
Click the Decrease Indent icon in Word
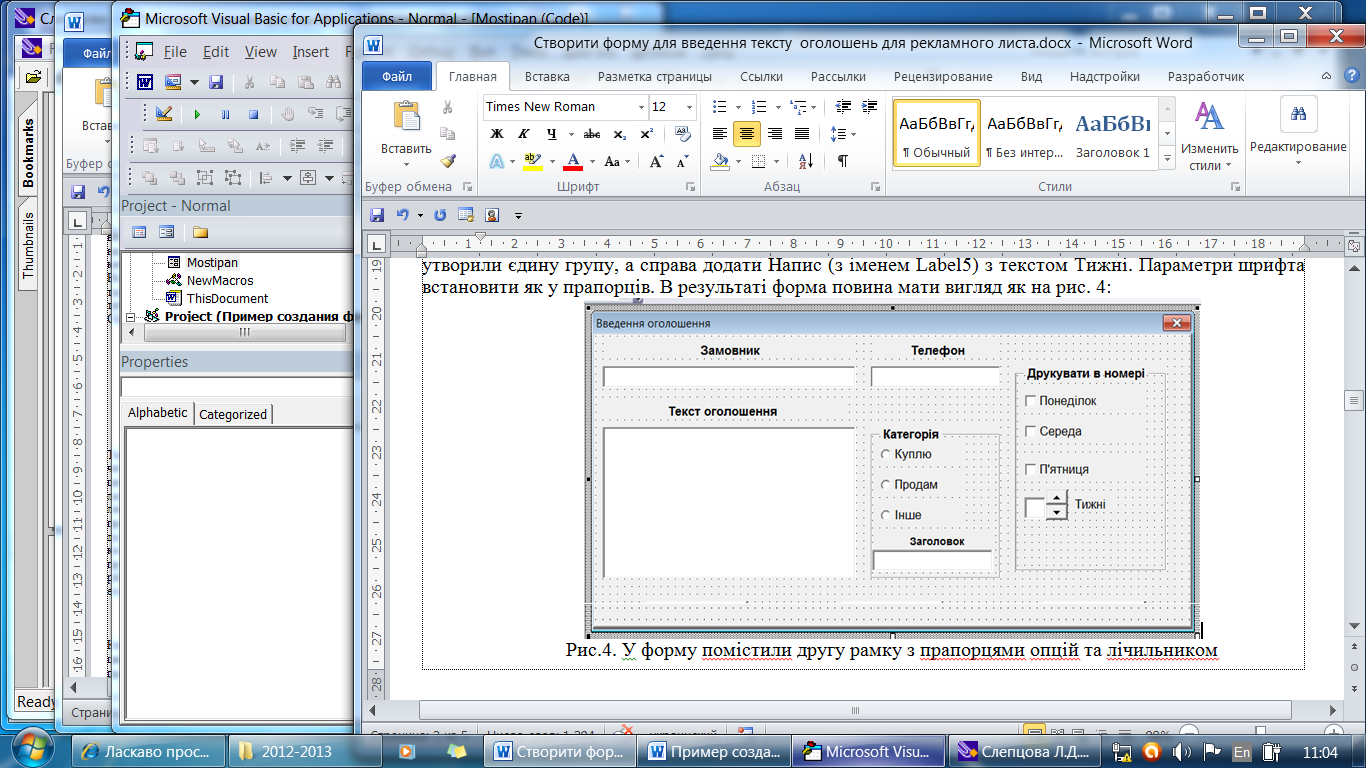click(x=844, y=107)
